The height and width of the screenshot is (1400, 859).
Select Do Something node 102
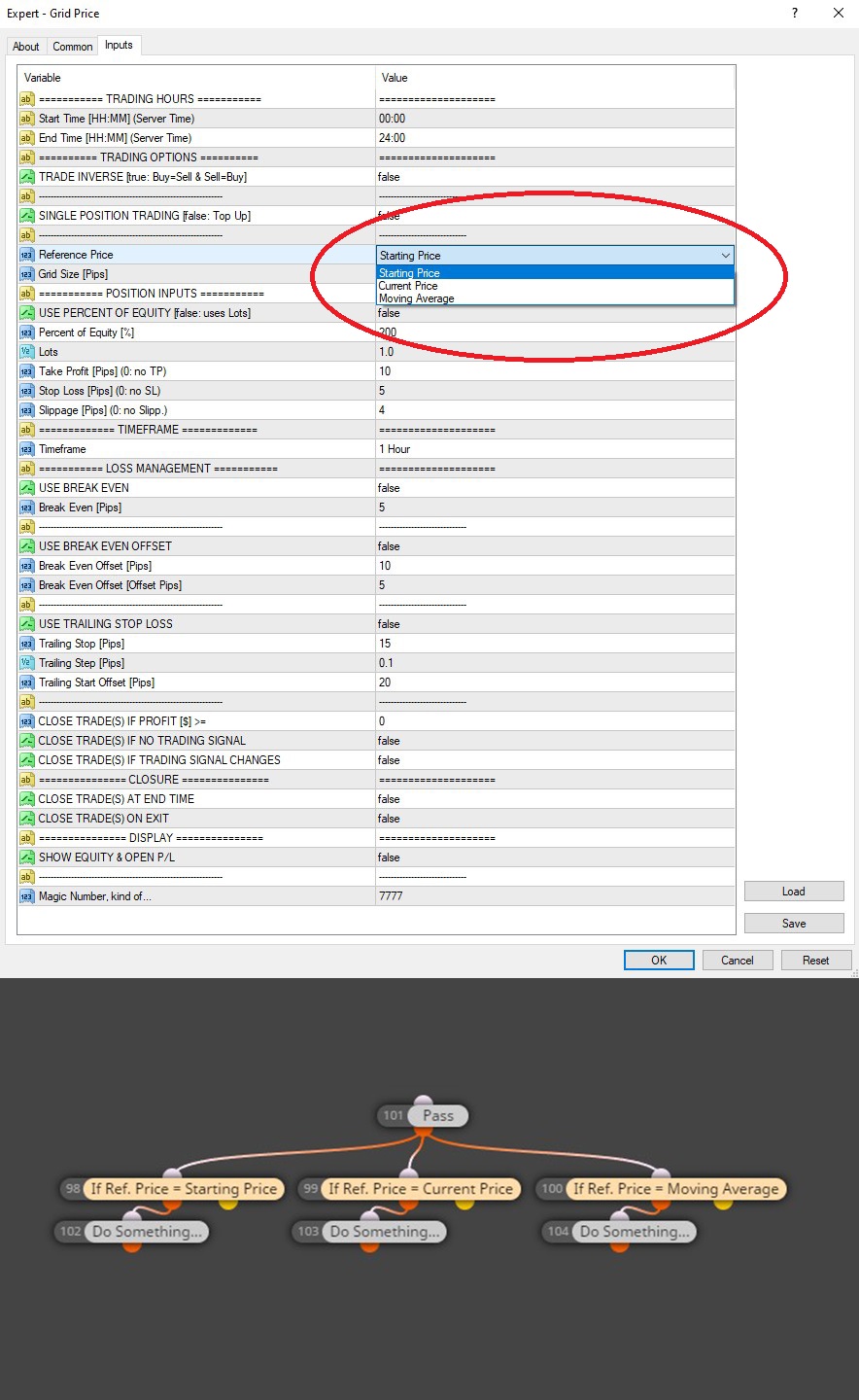tap(132, 1232)
